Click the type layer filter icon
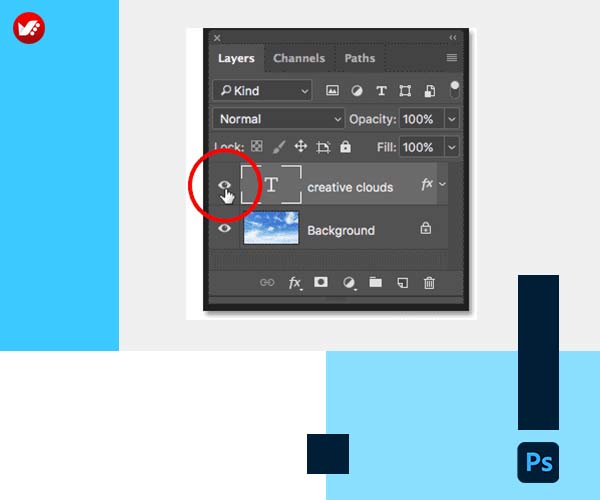This screenshot has height=500, width=600. click(381, 90)
